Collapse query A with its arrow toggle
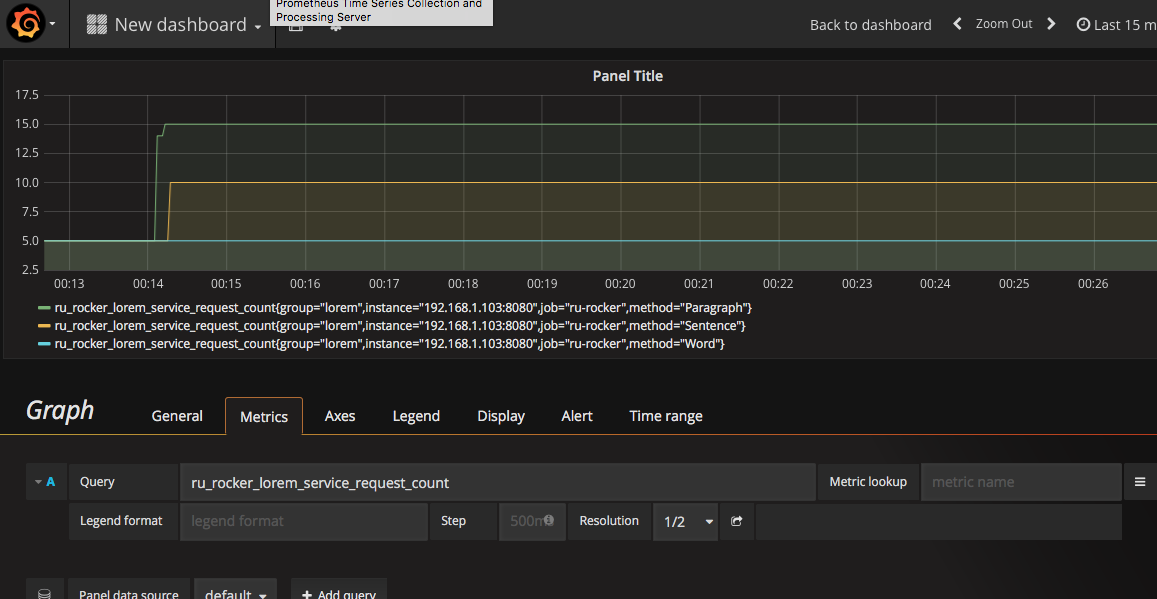The height and width of the screenshot is (599, 1157). (x=38, y=482)
